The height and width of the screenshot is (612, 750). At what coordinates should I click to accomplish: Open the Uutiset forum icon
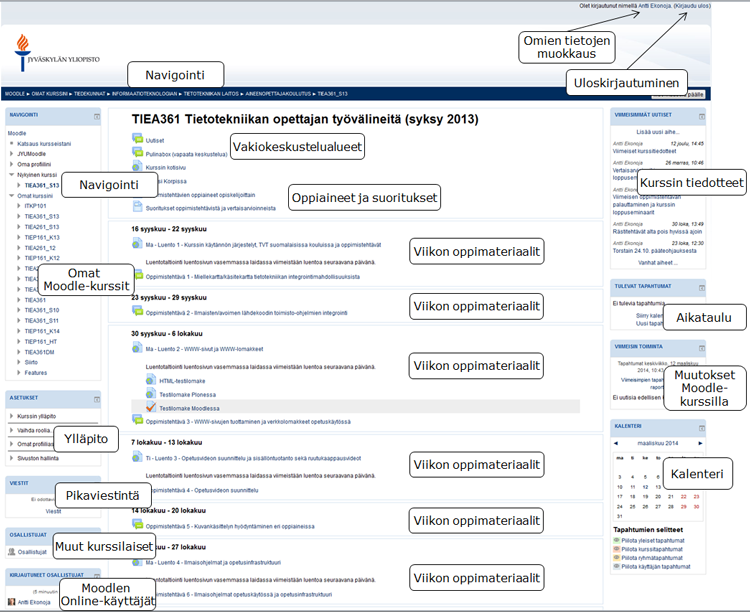(137, 139)
